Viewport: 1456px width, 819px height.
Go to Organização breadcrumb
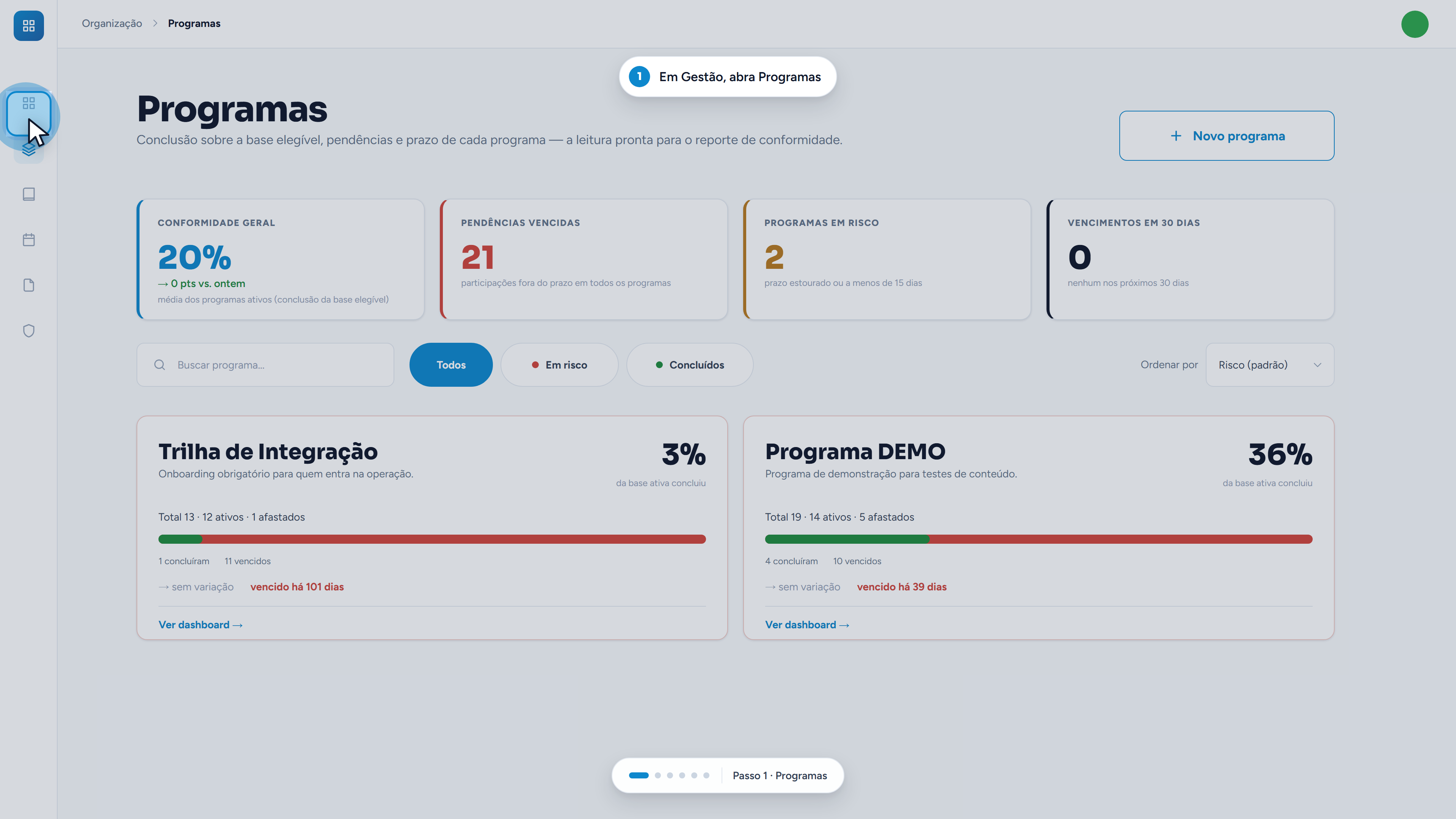pos(112,23)
